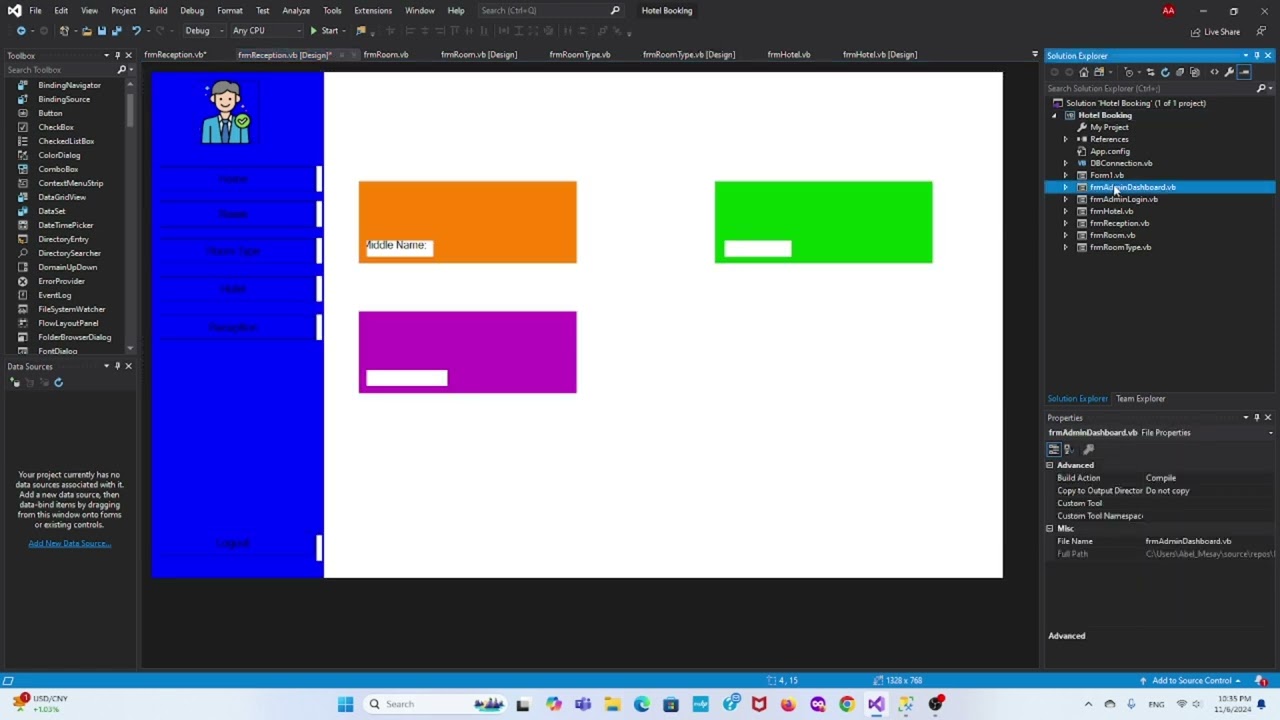Pick the DateTimePicker toolbox control

coord(65,225)
